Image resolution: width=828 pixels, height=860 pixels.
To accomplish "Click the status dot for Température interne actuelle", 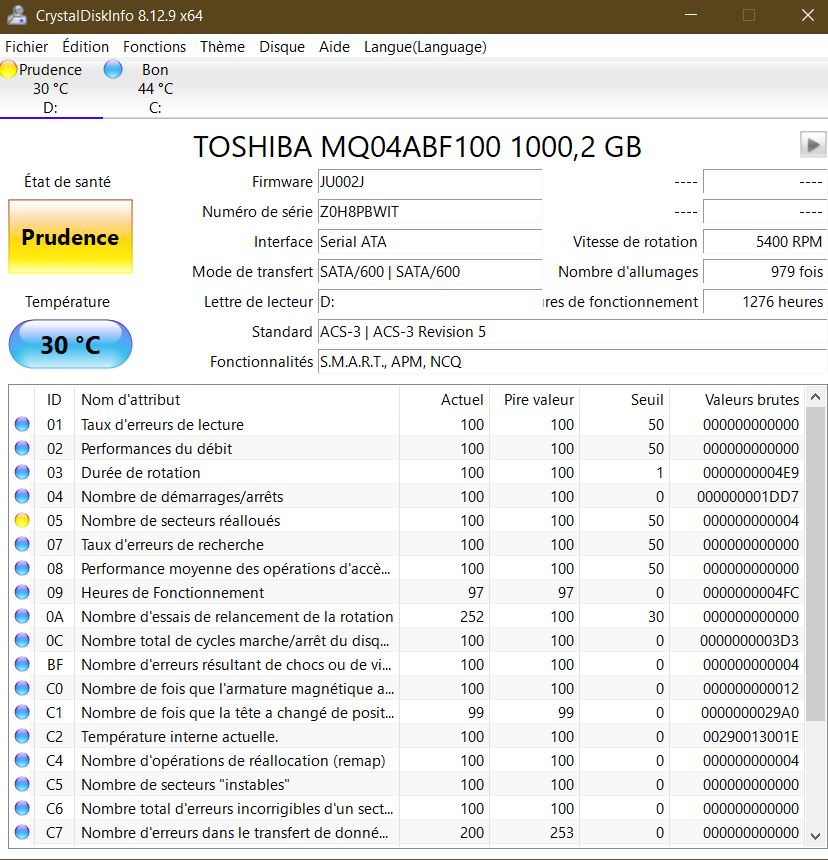I will (22, 736).
